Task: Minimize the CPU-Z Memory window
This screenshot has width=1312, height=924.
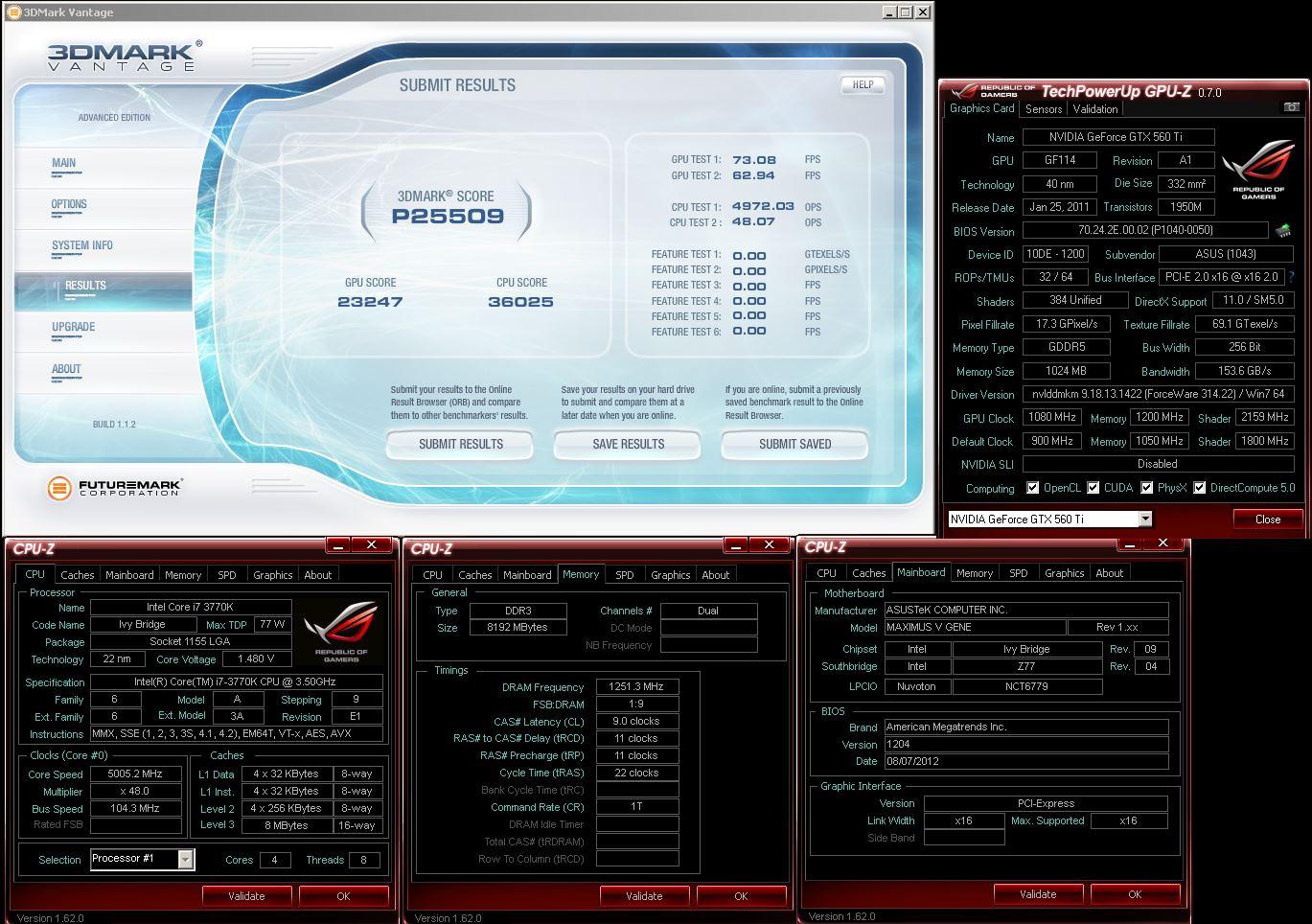Action: [736, 545]
